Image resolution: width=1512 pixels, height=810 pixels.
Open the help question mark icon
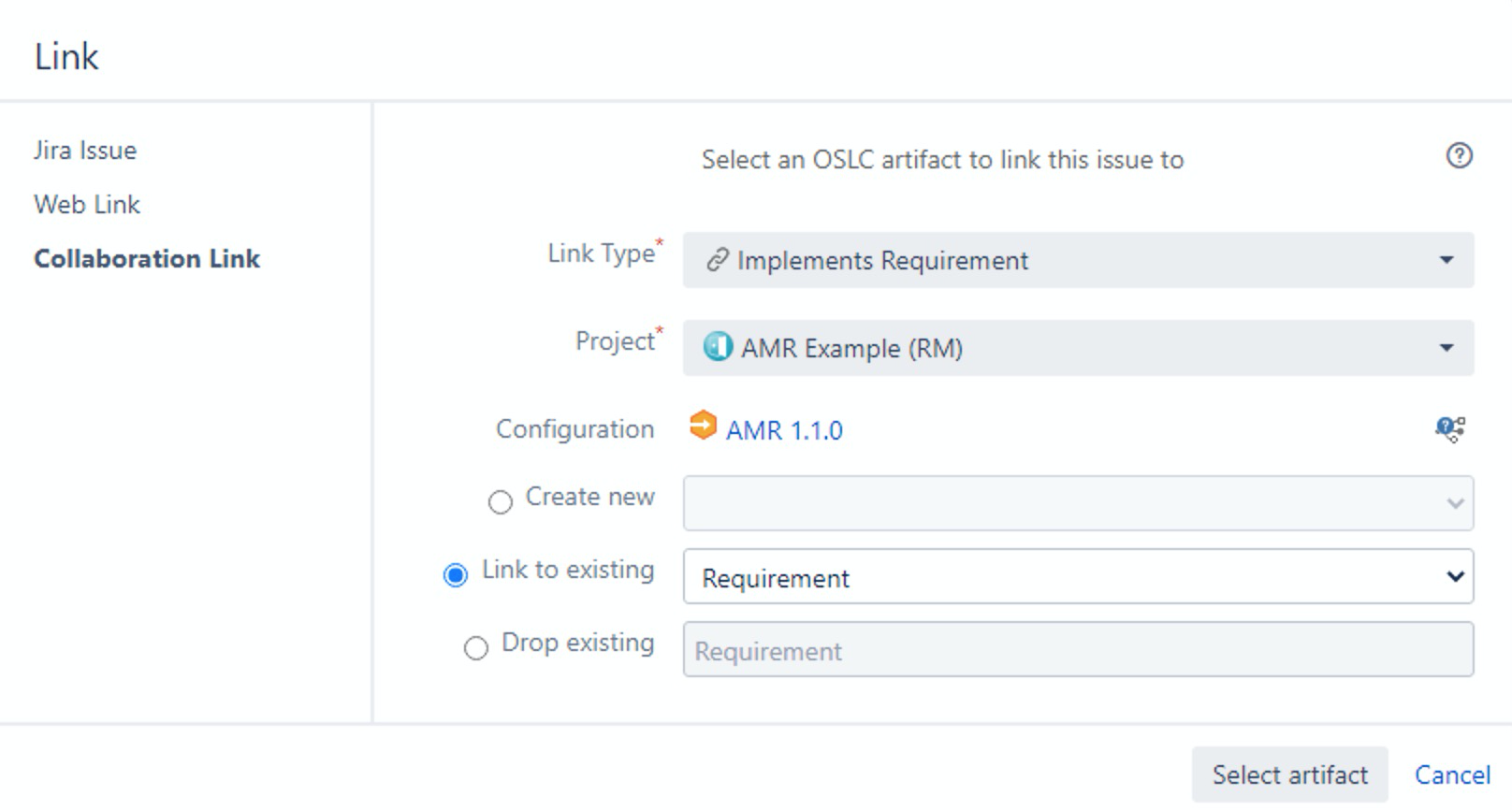tap(1459, 155)
